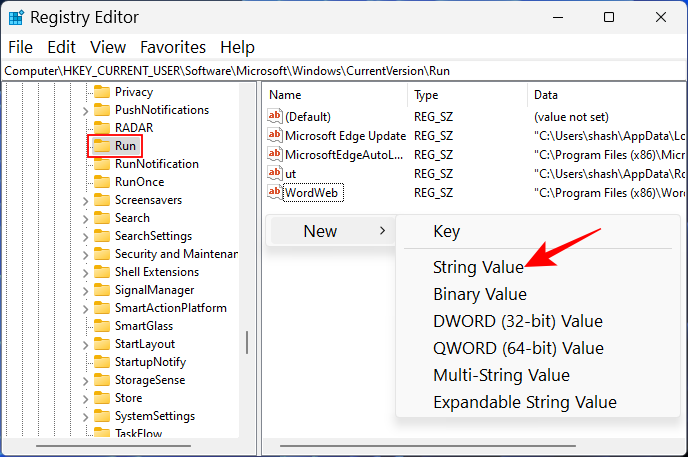Click the registry path address bar
The height and width of the screenshot is (457, 688).
[344, 71]
